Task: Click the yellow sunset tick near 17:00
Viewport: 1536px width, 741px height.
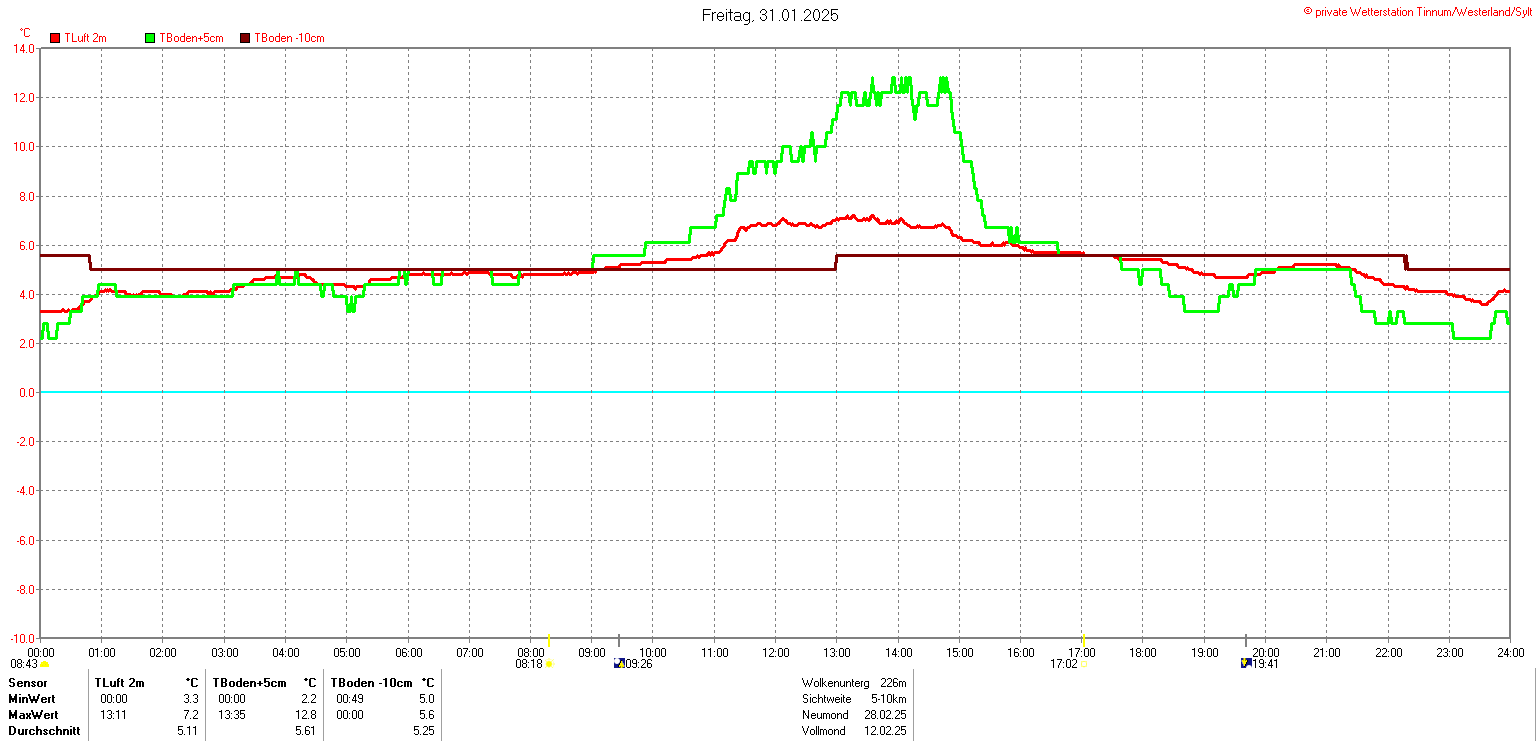Action: point(1084,641)
